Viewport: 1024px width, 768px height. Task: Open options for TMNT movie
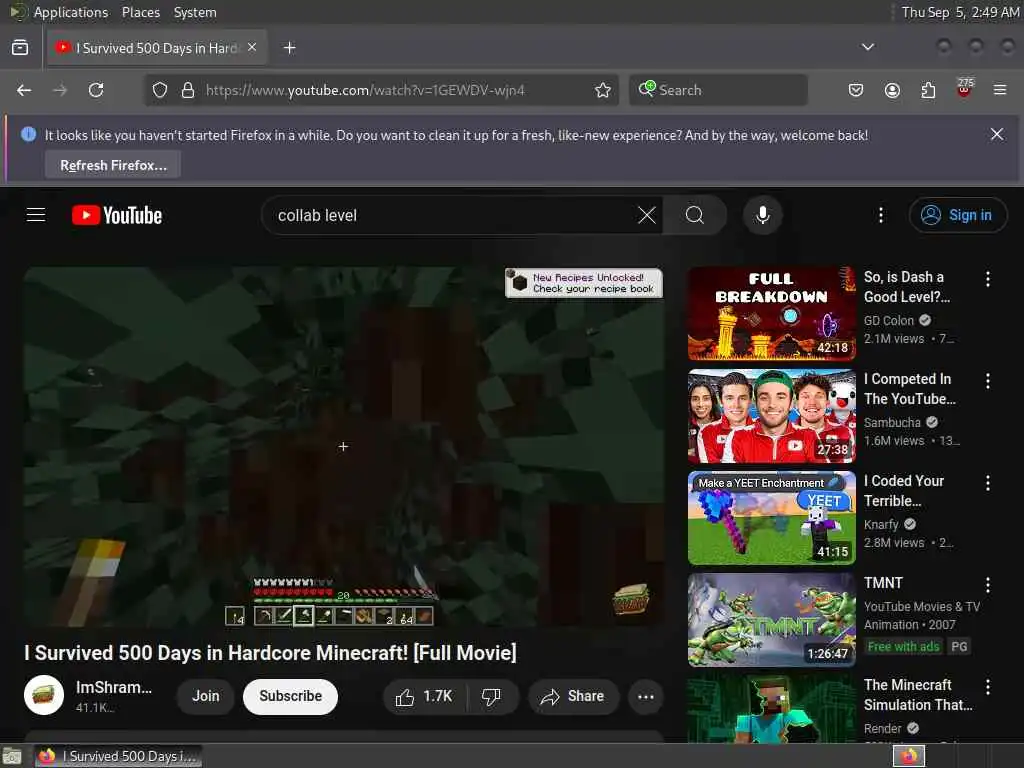coord(987,584)
